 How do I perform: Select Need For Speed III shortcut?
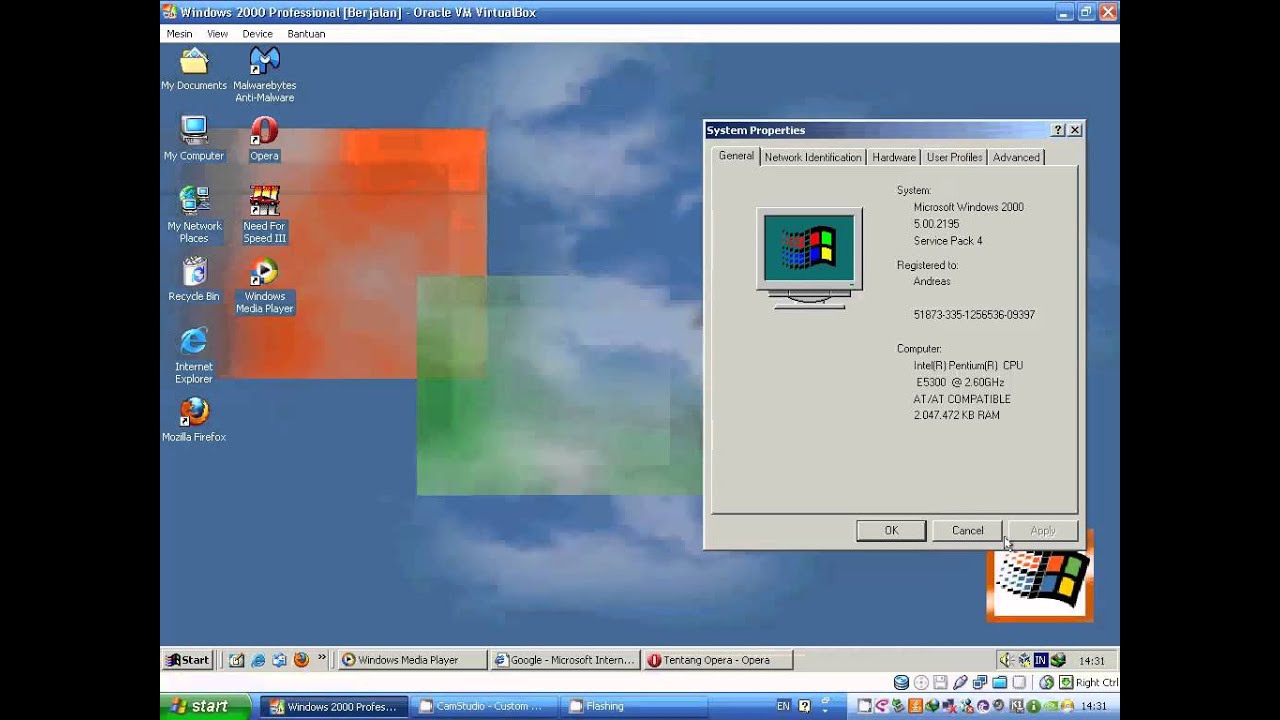coord(264,214)
